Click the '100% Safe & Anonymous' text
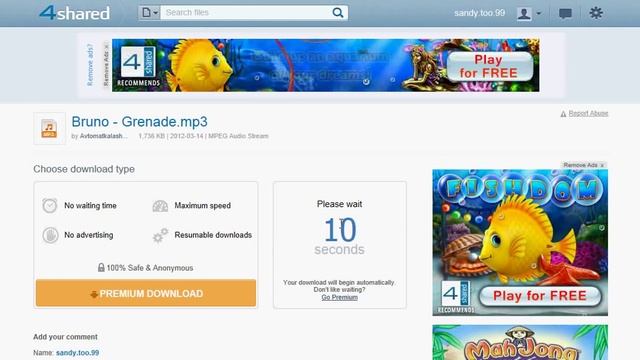This screenshot has width=640, height=360. [150, 268]
